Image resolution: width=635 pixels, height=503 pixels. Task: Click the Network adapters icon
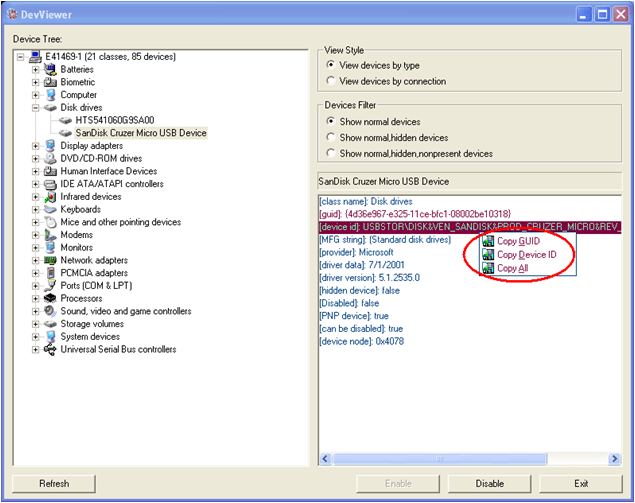(x=50, y=260)
